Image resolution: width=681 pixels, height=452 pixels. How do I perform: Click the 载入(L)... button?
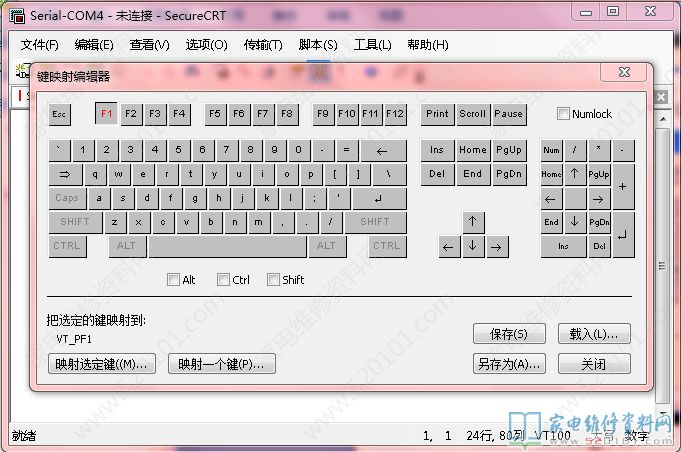coord(594,333)
